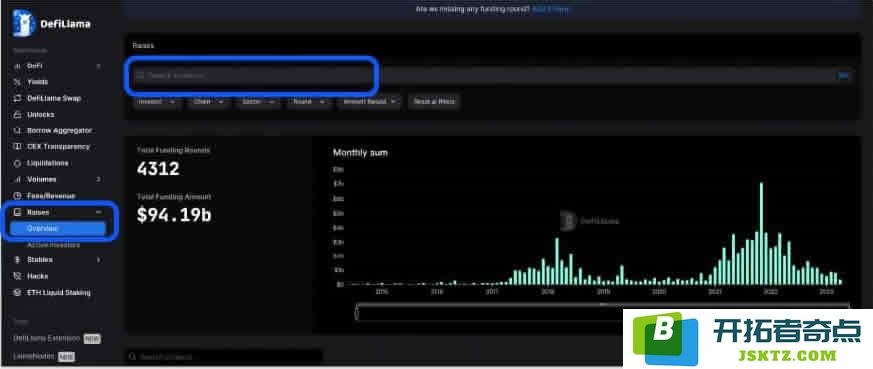Click the blue button right of search bar
873x369 pixels.
843,76
